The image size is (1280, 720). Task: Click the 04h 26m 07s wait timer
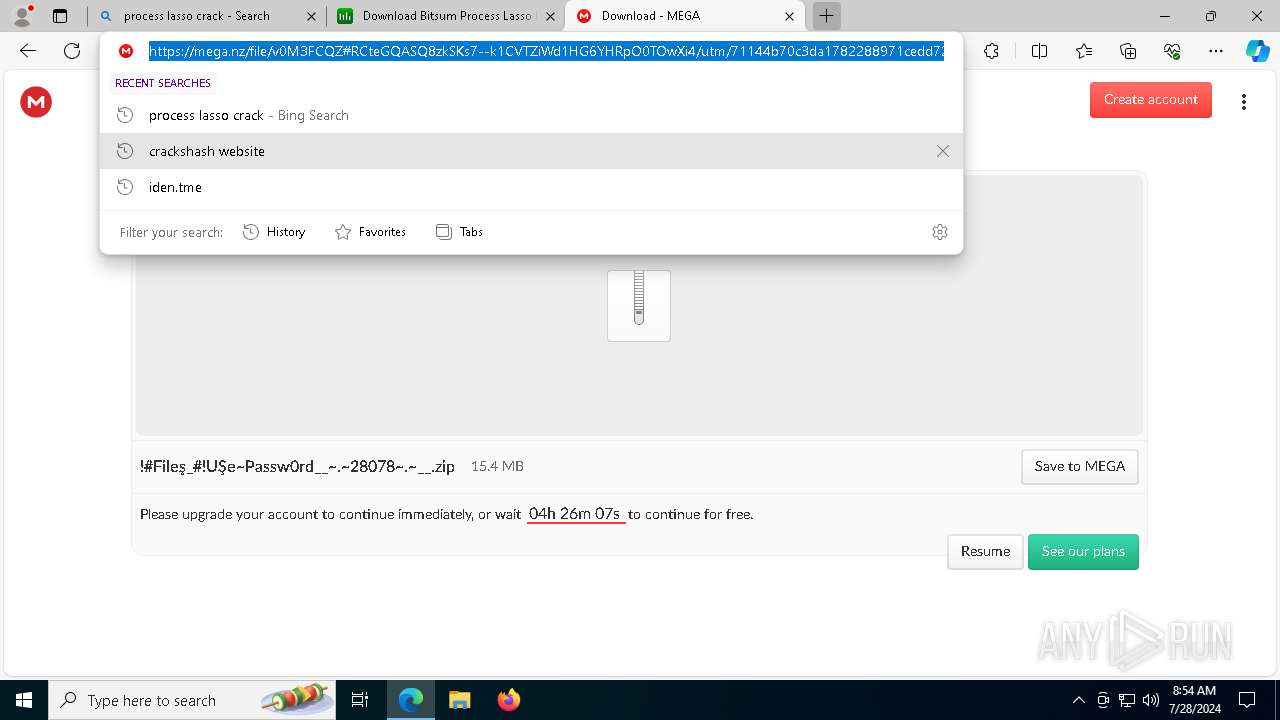pyautogui.click(x=575, y=514)
